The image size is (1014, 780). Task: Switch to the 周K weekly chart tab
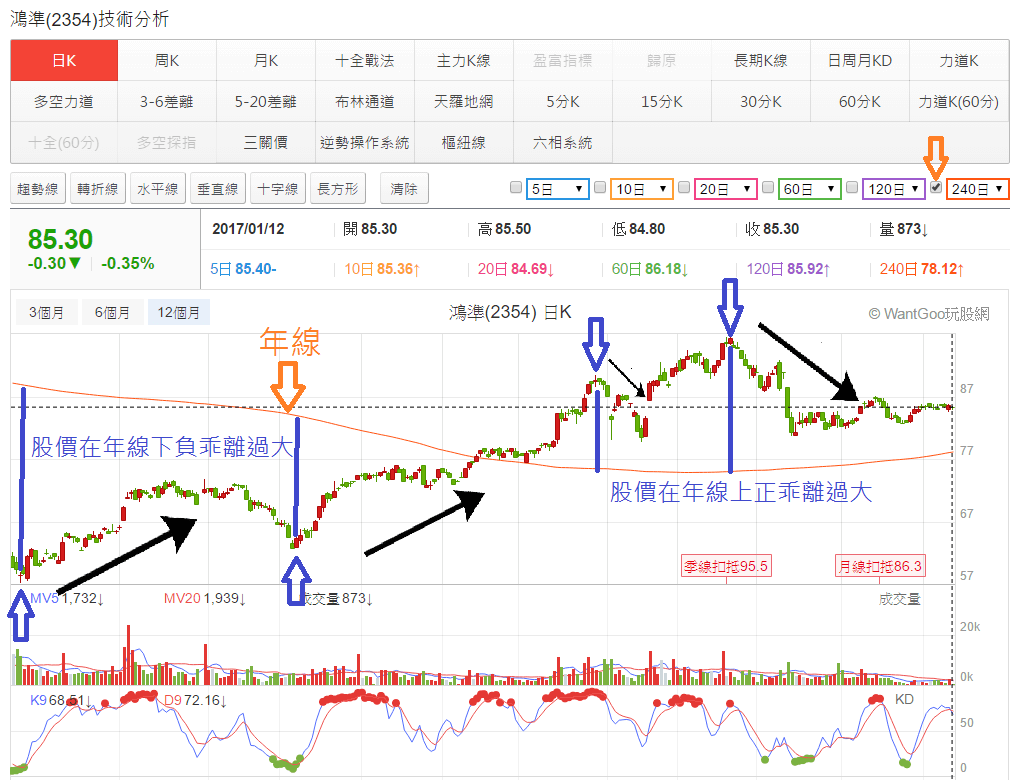pos(167,61)
